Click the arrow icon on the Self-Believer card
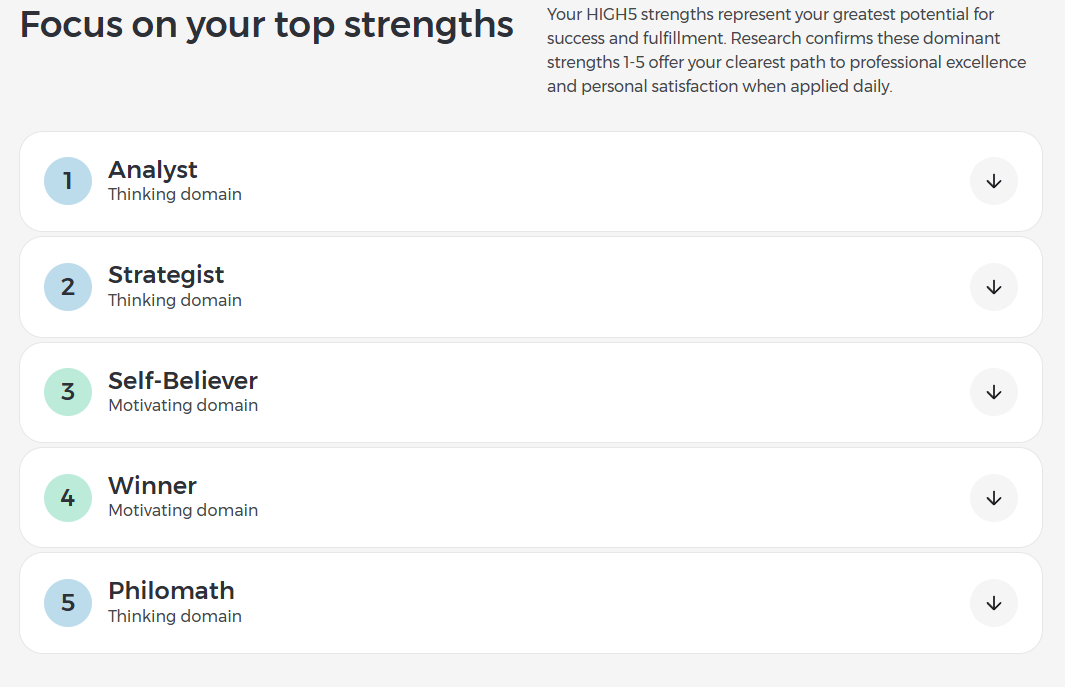Viewport: 1065px width, 687px height. pos(993,392)
